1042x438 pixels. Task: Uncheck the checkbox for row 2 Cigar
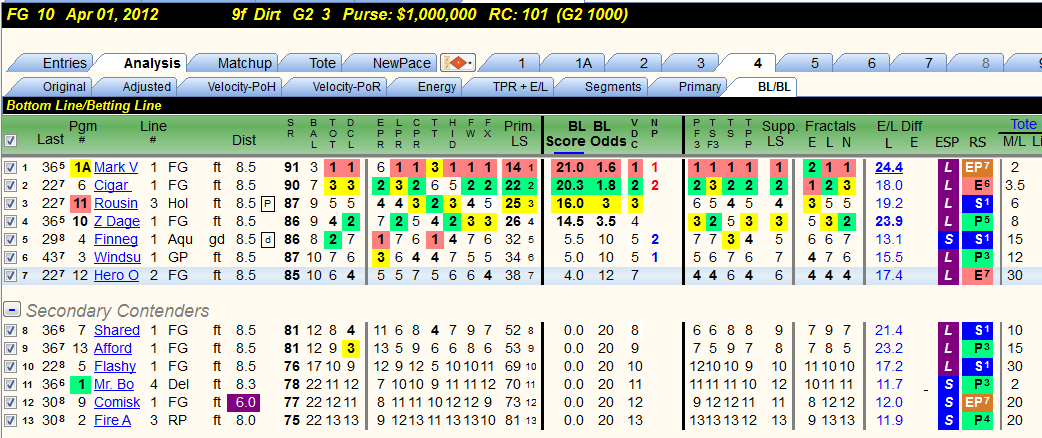coord(10,185)
